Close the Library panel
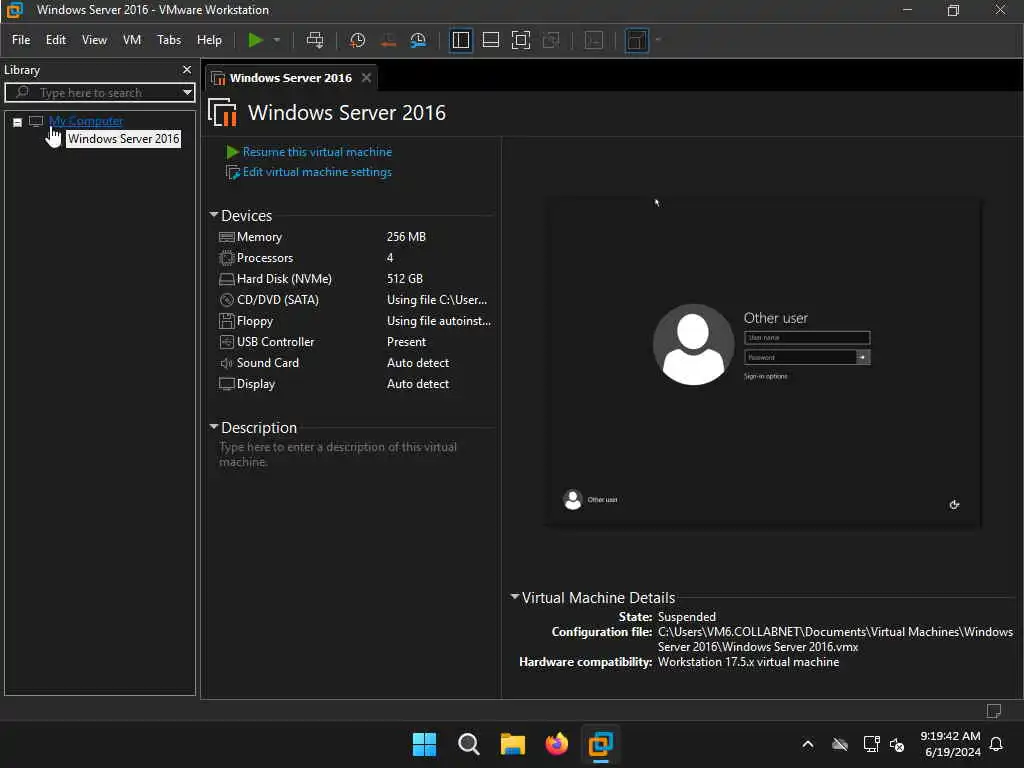The image size is (1024, 768). point(187,69)
